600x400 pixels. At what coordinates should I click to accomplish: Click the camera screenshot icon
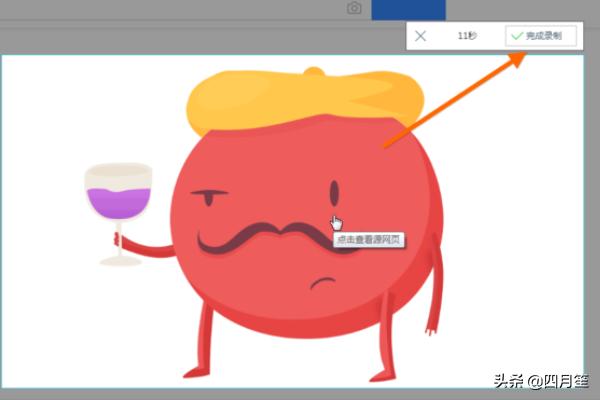pos(354,8)
